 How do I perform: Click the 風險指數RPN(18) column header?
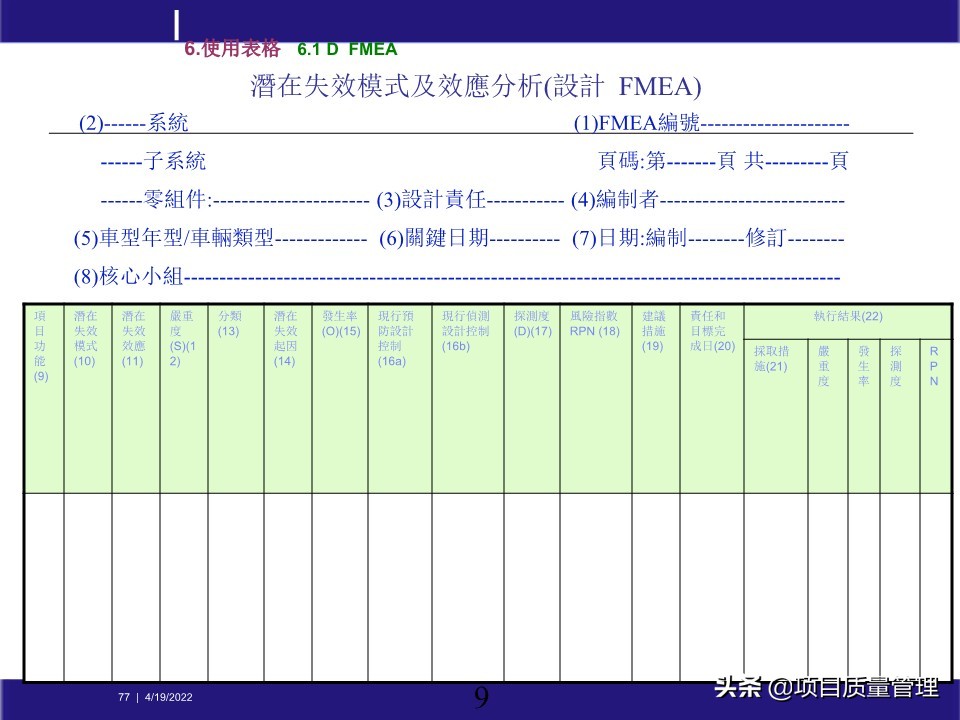click(x=598, y=320)
